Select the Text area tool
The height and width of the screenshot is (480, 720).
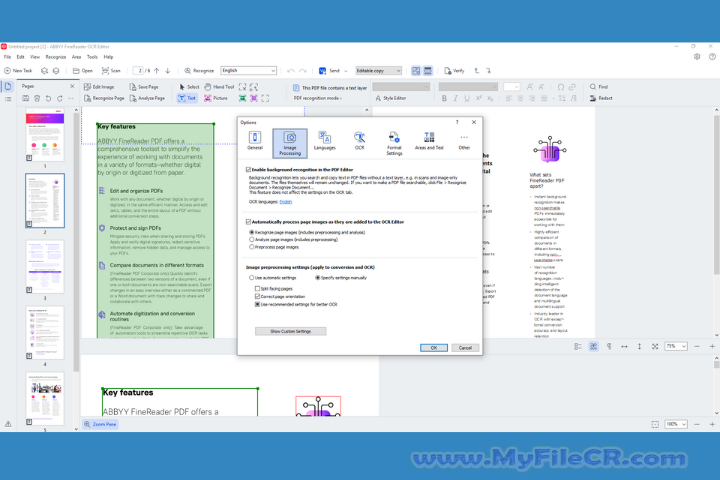(x=187, y=98)
